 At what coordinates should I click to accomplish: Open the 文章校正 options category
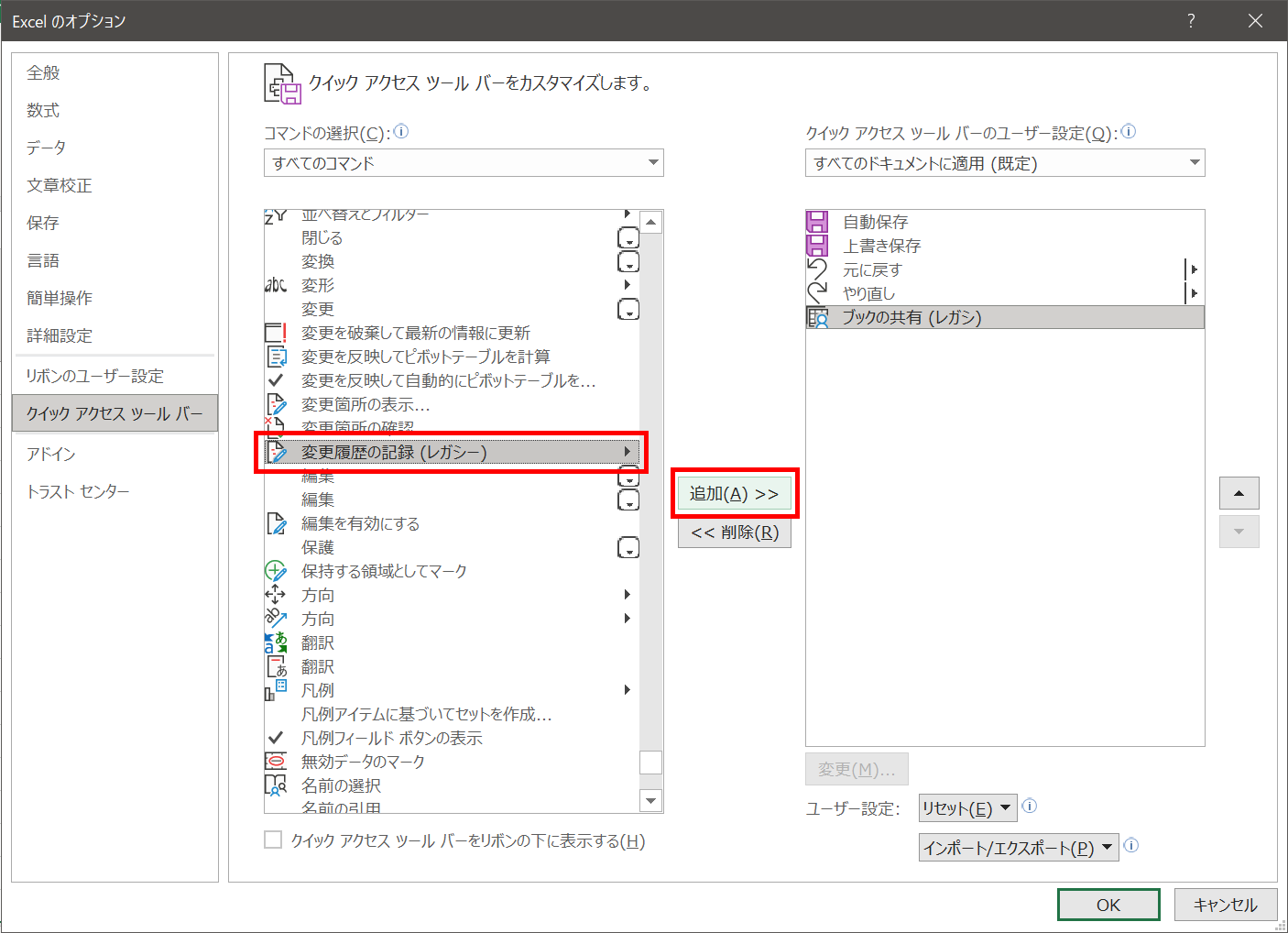click(115, 185)
